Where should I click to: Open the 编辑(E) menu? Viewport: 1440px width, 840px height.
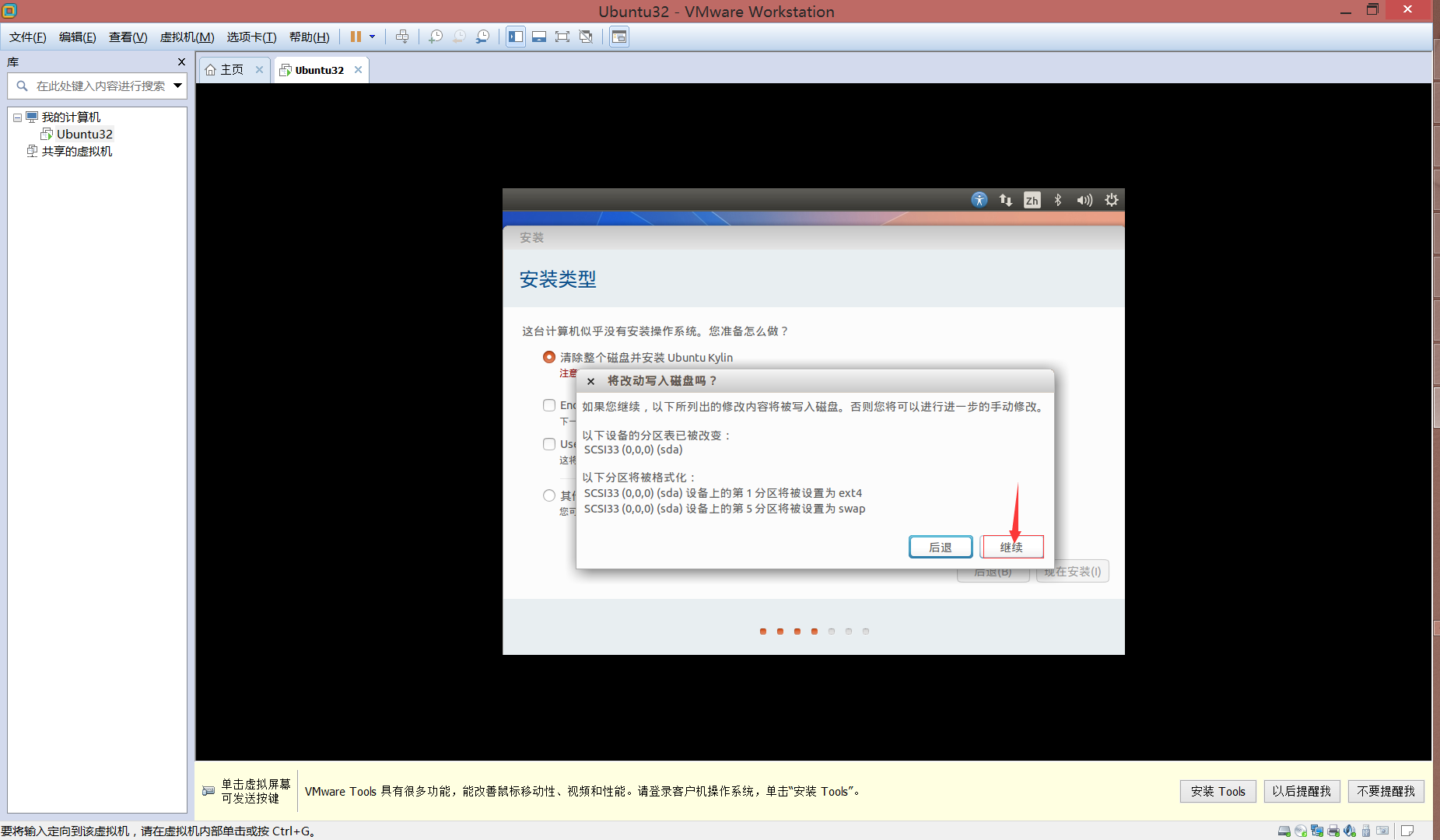tap(78, 37)
